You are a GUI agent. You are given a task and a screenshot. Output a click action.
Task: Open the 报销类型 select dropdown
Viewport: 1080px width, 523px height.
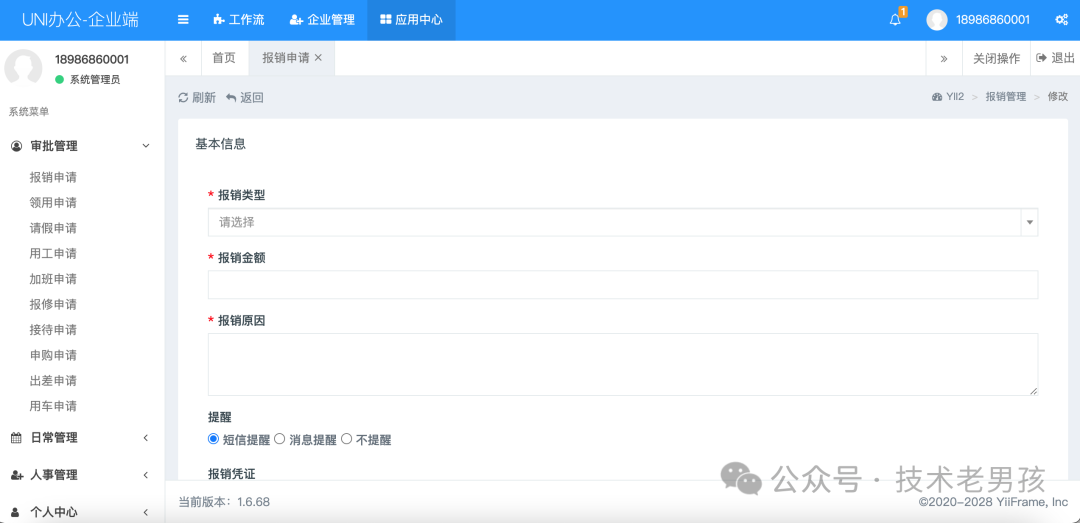pos(623,223)
